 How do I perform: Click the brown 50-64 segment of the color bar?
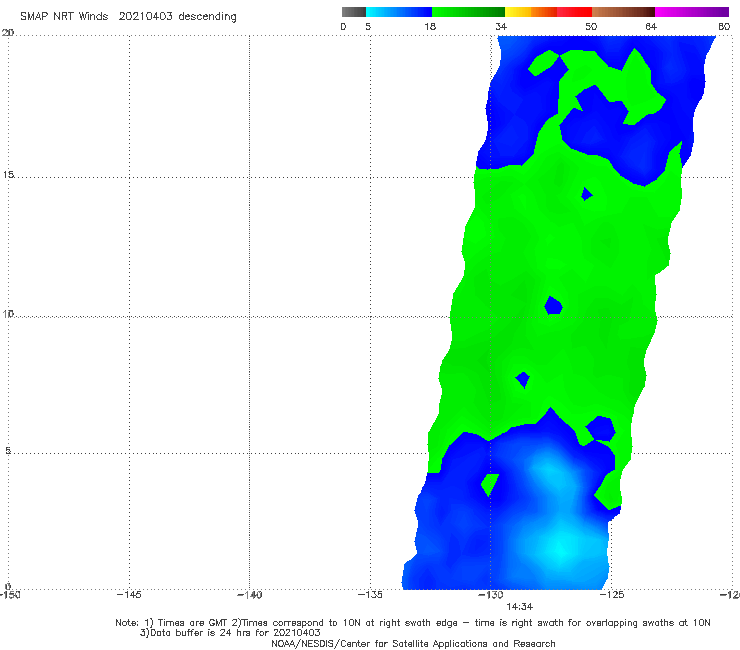click(x=623, y=12)
